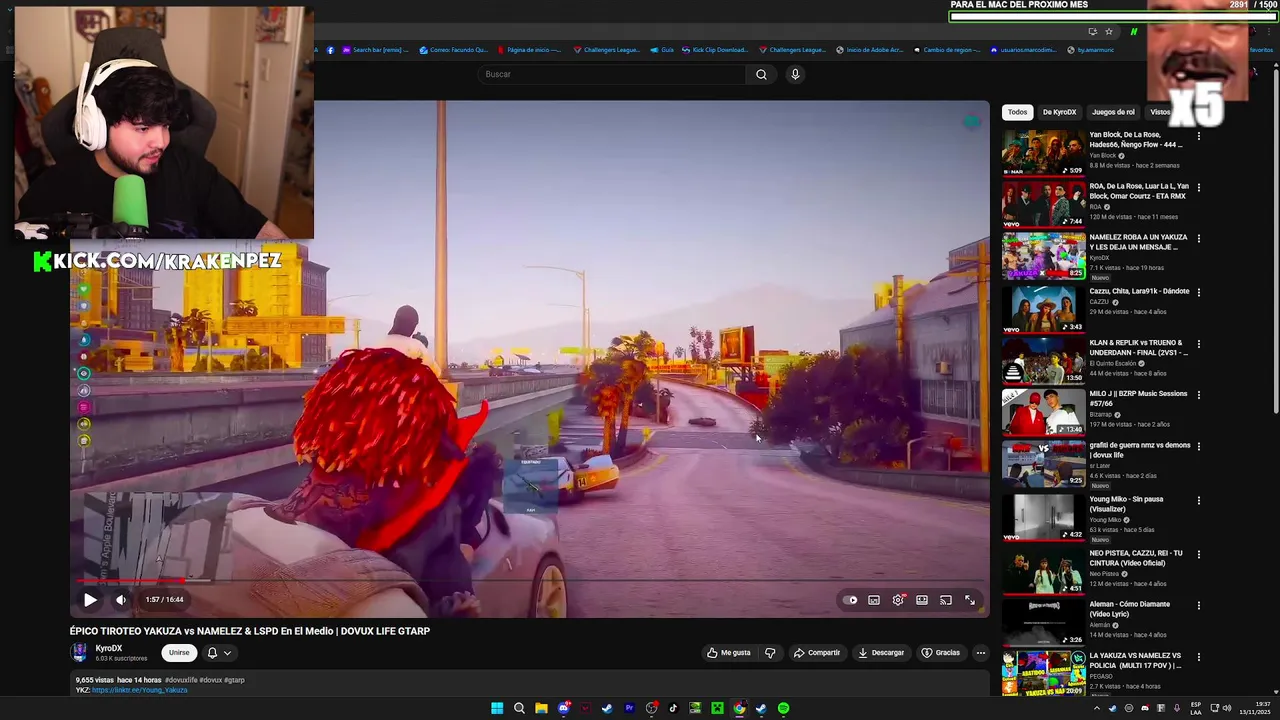Open Minecraft creeper icon in taskbar
1280x720 pixels.
(x=717, y=709)
